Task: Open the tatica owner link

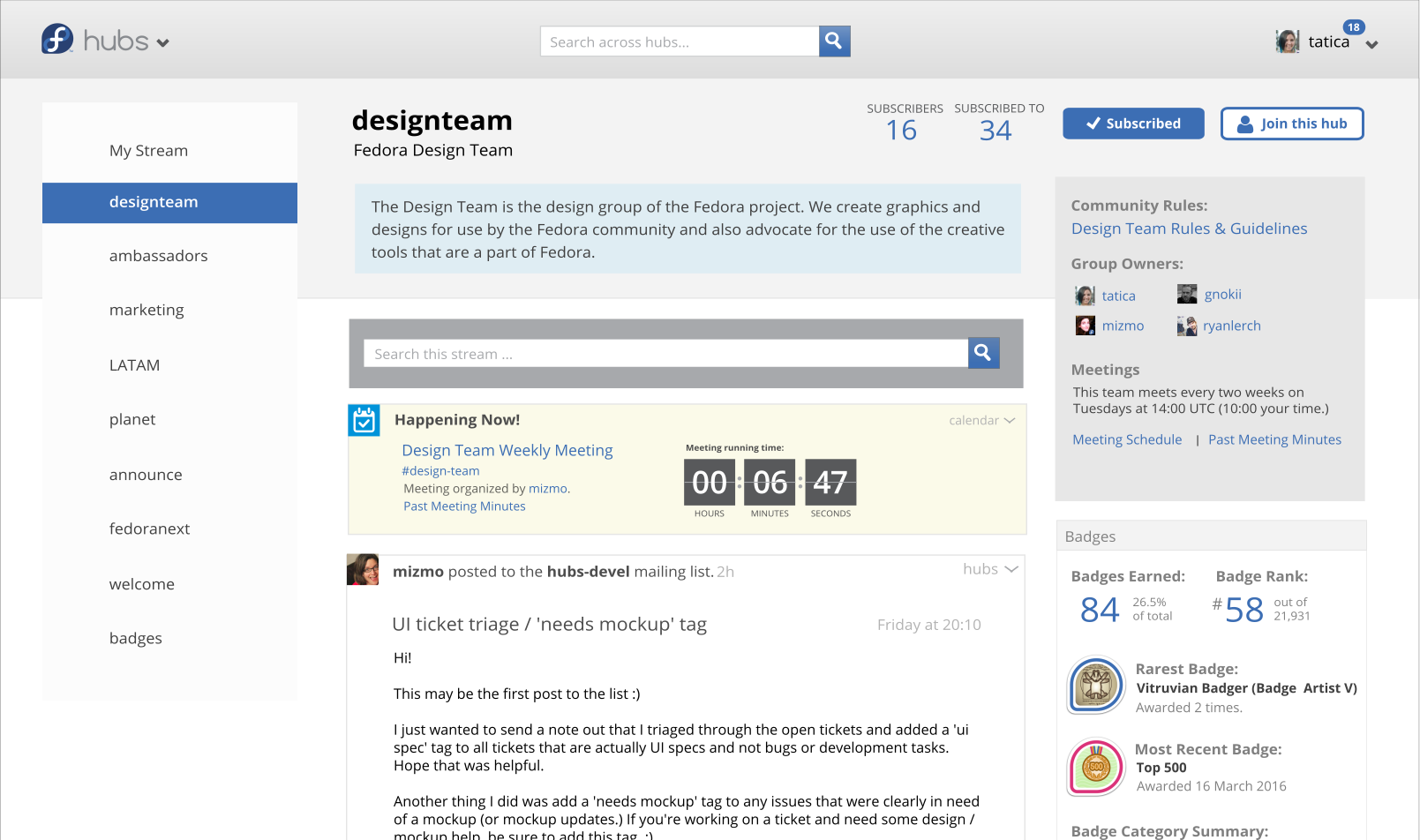Action: tap(1118, 296)
